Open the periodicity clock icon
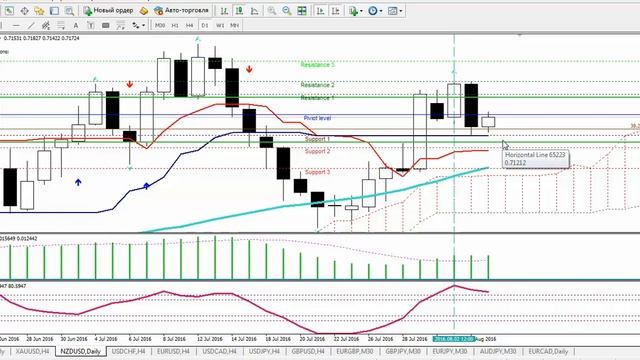The height and width of the screenshot is (360, 640). [x=373, y=11]
